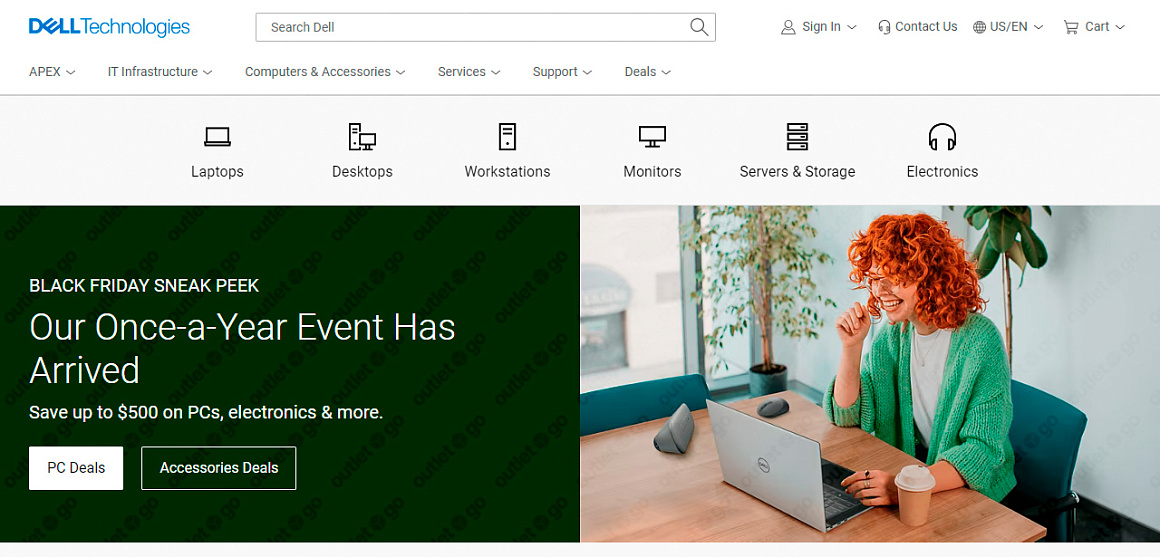Viewport: 1160px width, 557px height.
Task: Click the Laptops text label
Action: coord(218,172)
